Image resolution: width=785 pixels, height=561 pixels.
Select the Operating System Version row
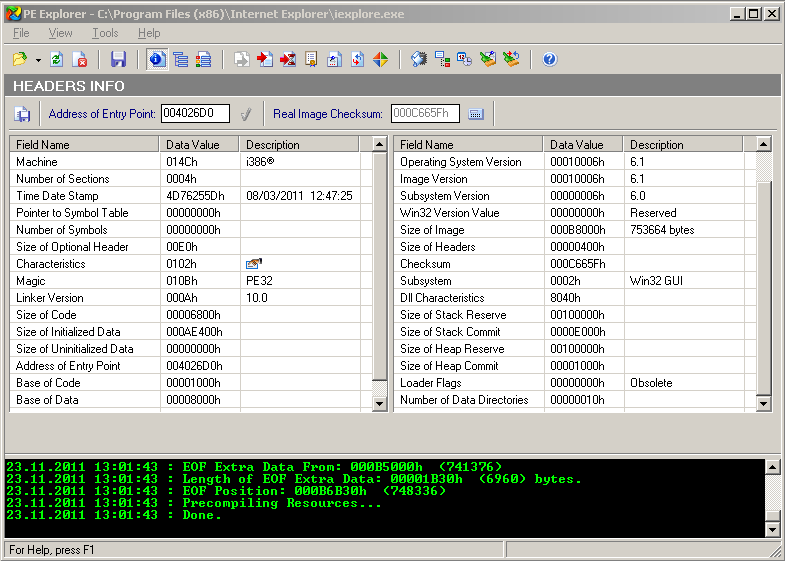tap(575, 162)
